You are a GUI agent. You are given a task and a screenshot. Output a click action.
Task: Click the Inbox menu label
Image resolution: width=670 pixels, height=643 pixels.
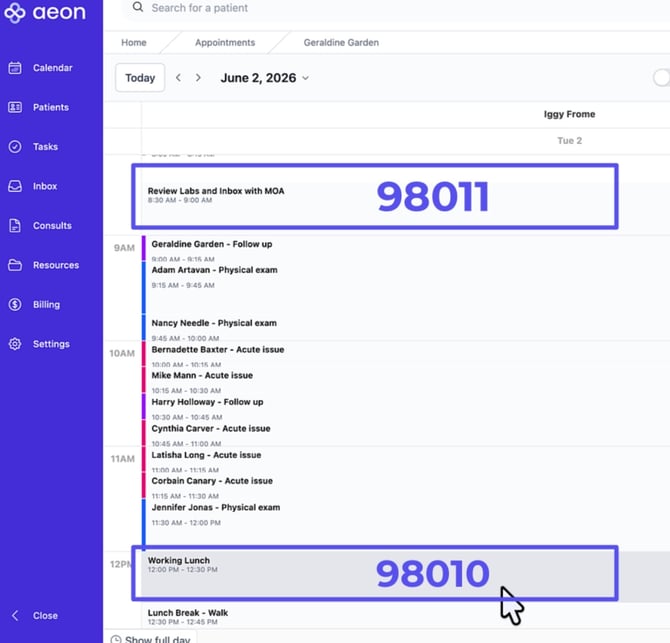pyautogui.click(x=45, y=186)
